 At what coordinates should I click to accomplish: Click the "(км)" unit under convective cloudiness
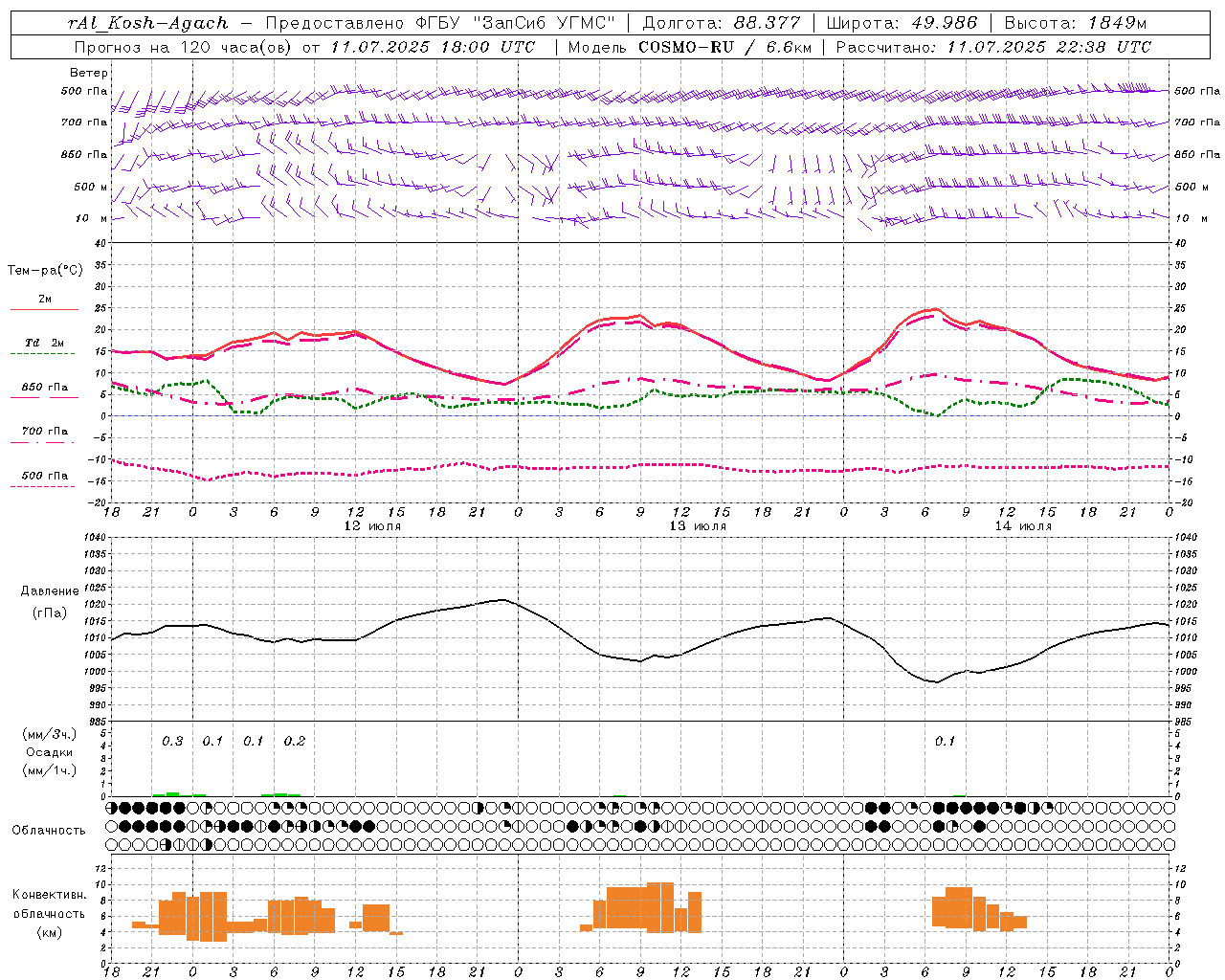click(x=50, y=932)
